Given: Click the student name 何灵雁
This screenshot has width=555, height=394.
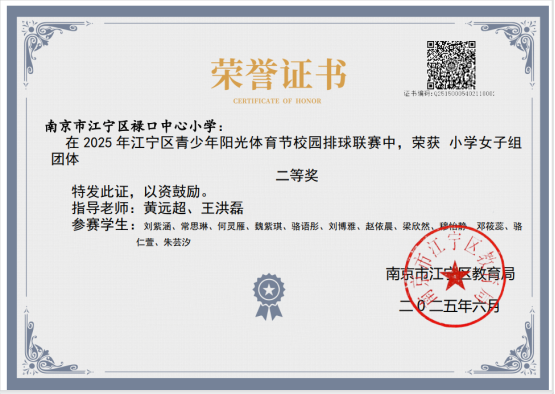Looking at the screenshot, I should pos(231,226).
